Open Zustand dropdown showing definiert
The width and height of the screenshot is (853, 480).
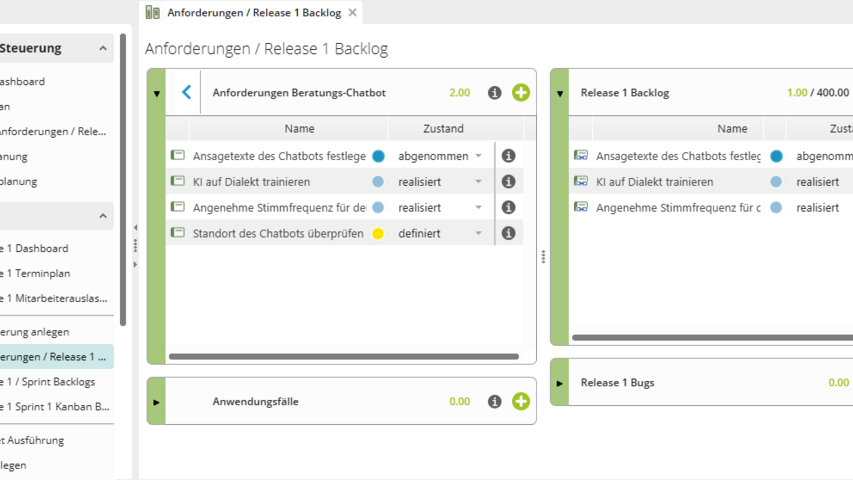(478, 233)
